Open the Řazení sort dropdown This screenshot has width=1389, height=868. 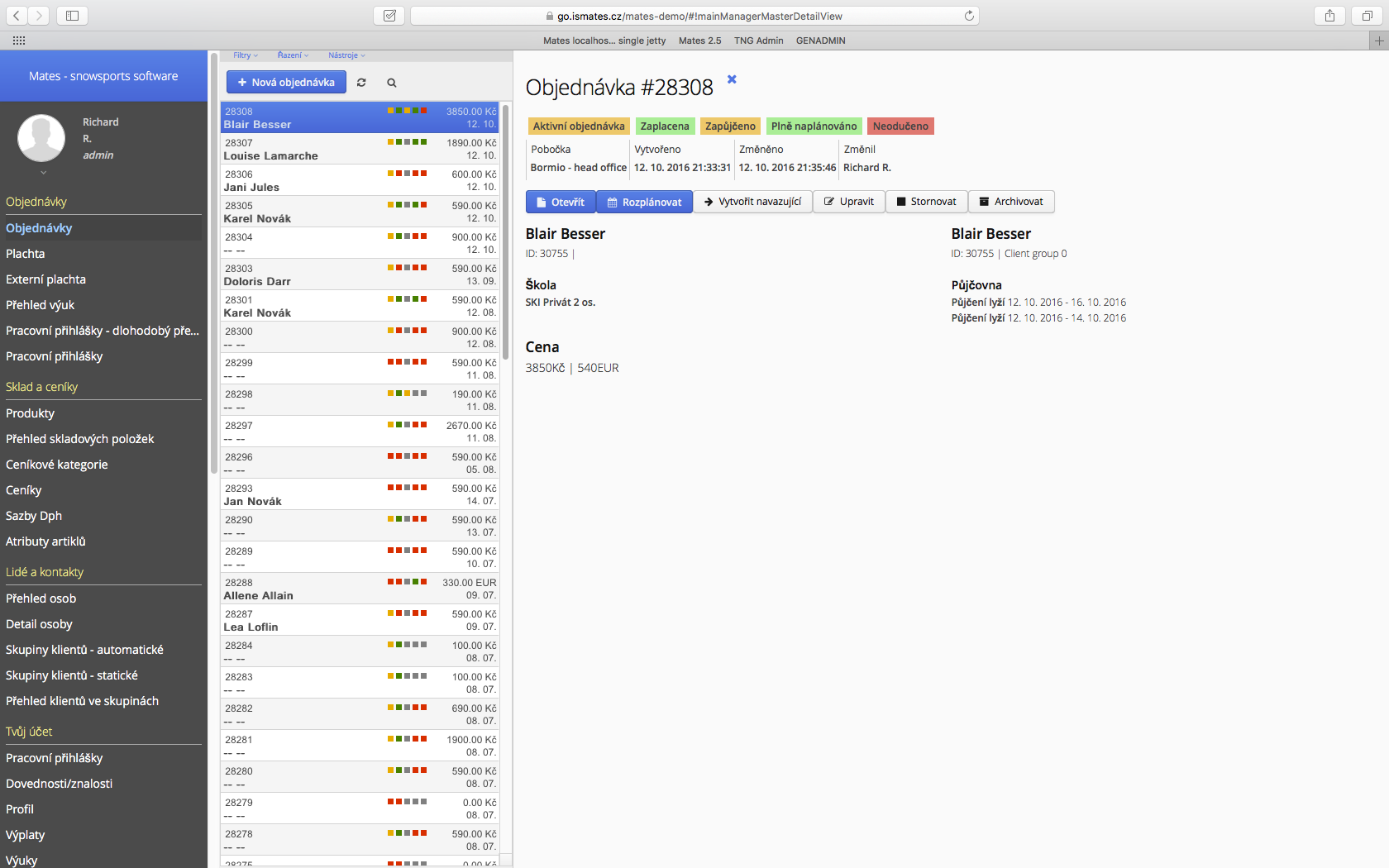point(293,55)
